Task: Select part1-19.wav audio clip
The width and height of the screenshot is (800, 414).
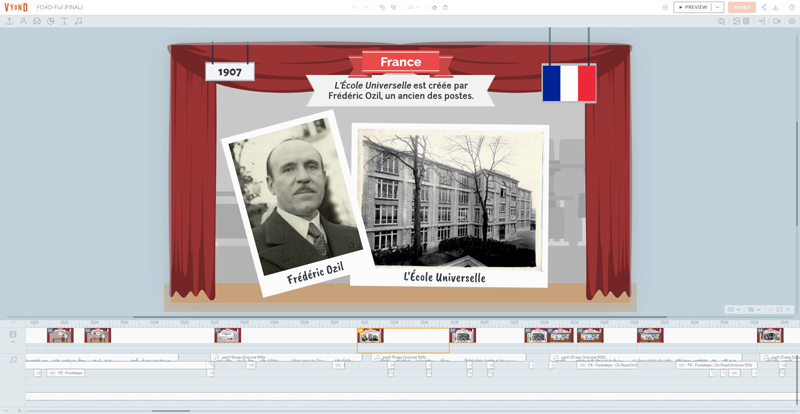Action: pyautogui.click(x=448, y=357)
